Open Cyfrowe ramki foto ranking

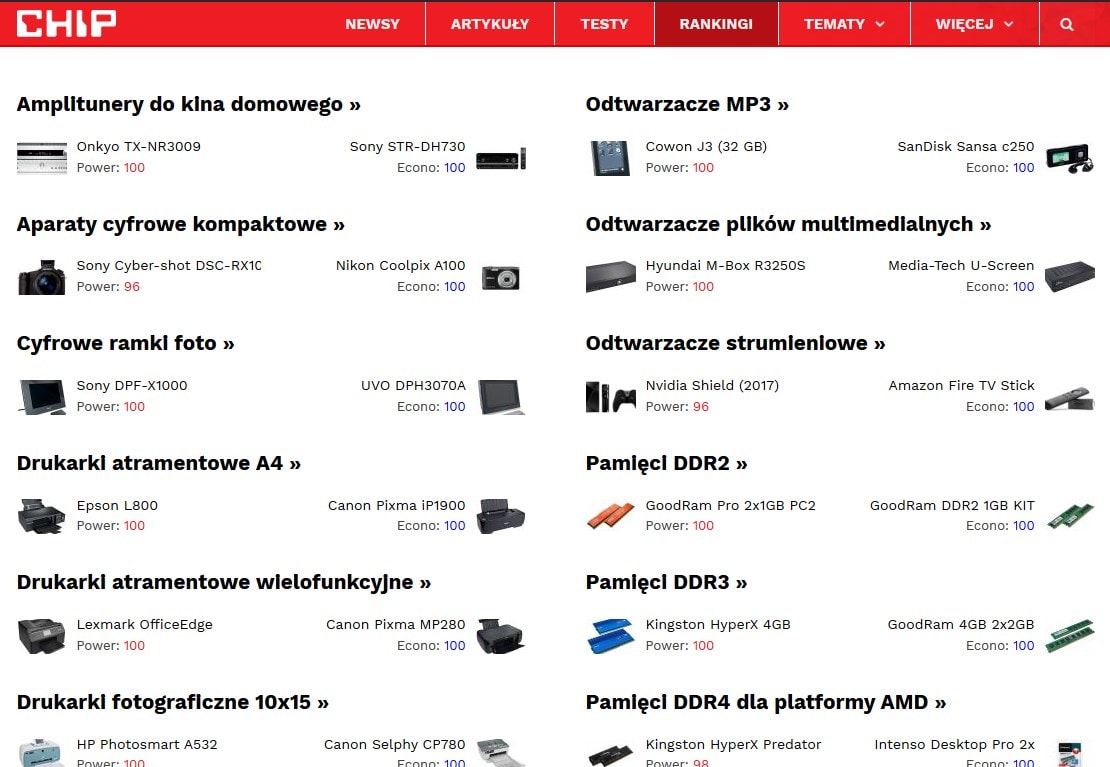coord(125,343)
